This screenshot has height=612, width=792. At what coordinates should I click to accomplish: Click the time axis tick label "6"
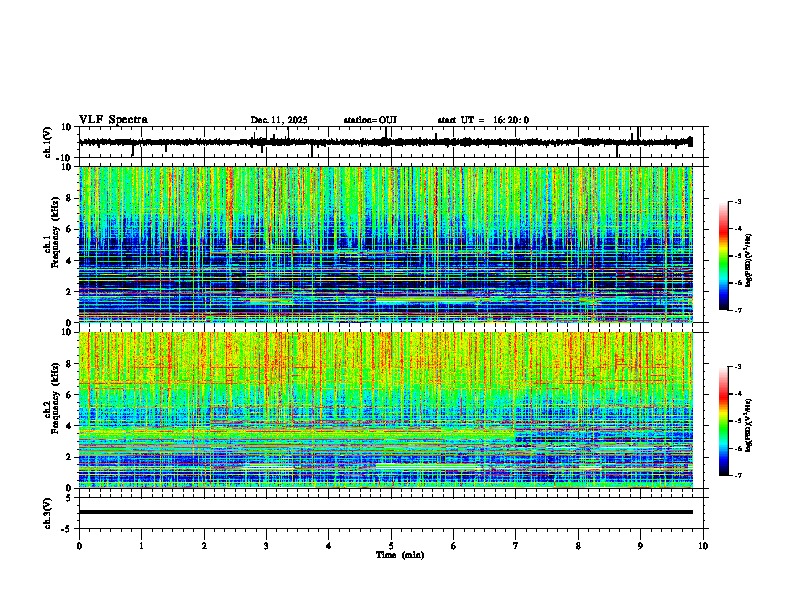click(x=453, y=546)
